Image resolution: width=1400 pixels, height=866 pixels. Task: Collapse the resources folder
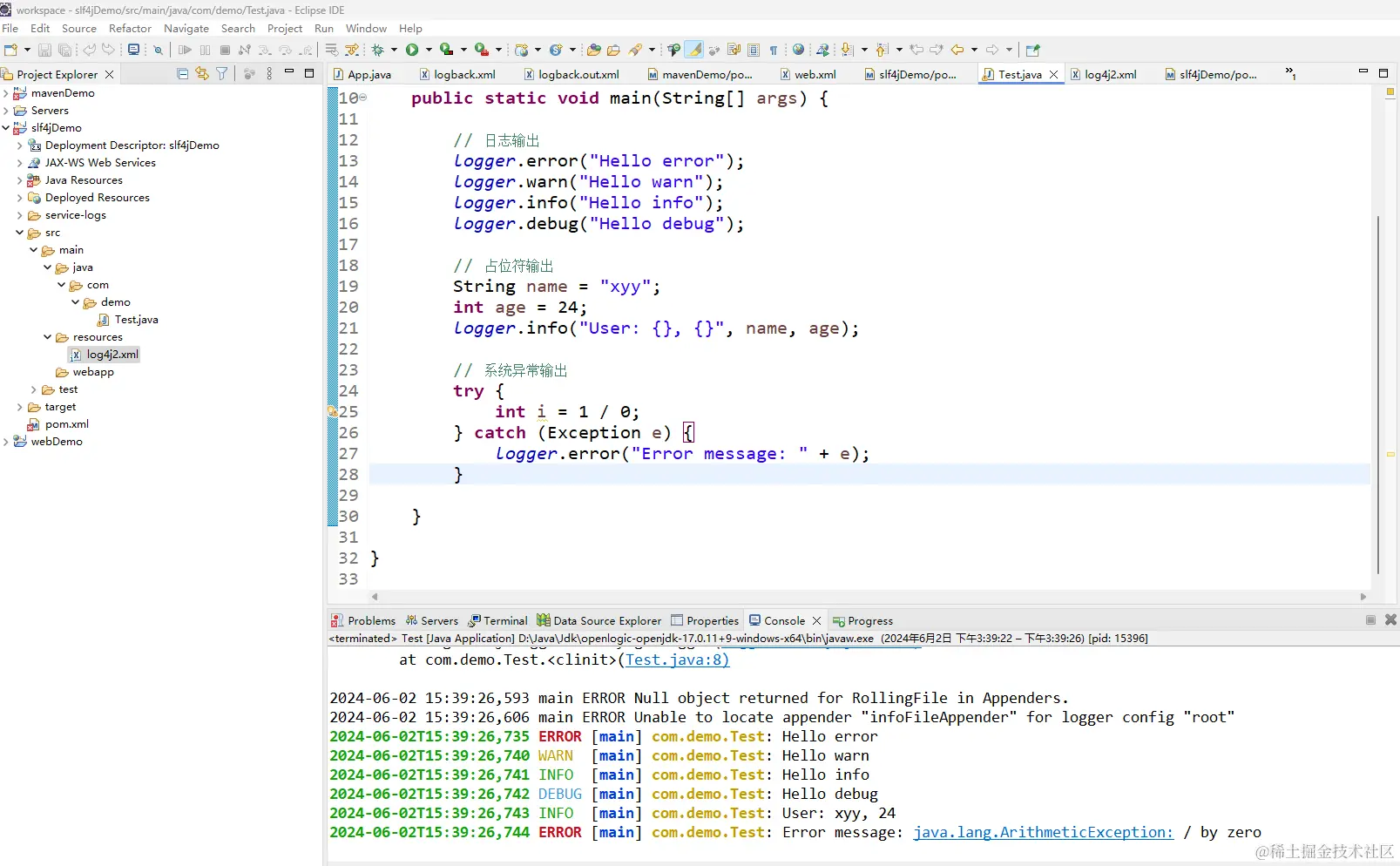click(x=48, y=337)
